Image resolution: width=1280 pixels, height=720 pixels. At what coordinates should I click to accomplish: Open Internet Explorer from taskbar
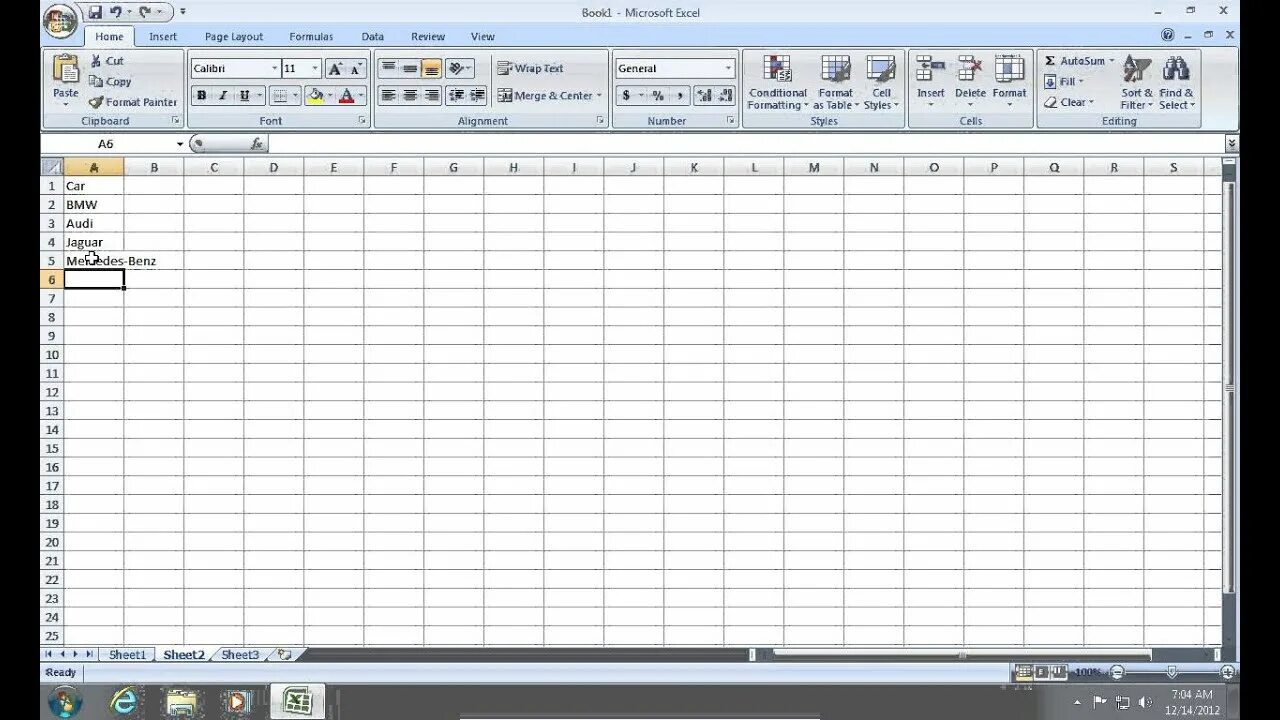click(123, 701)
